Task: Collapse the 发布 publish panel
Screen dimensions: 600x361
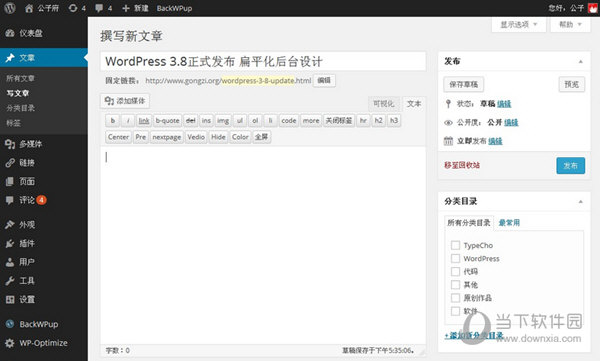Action: [580, 61]
